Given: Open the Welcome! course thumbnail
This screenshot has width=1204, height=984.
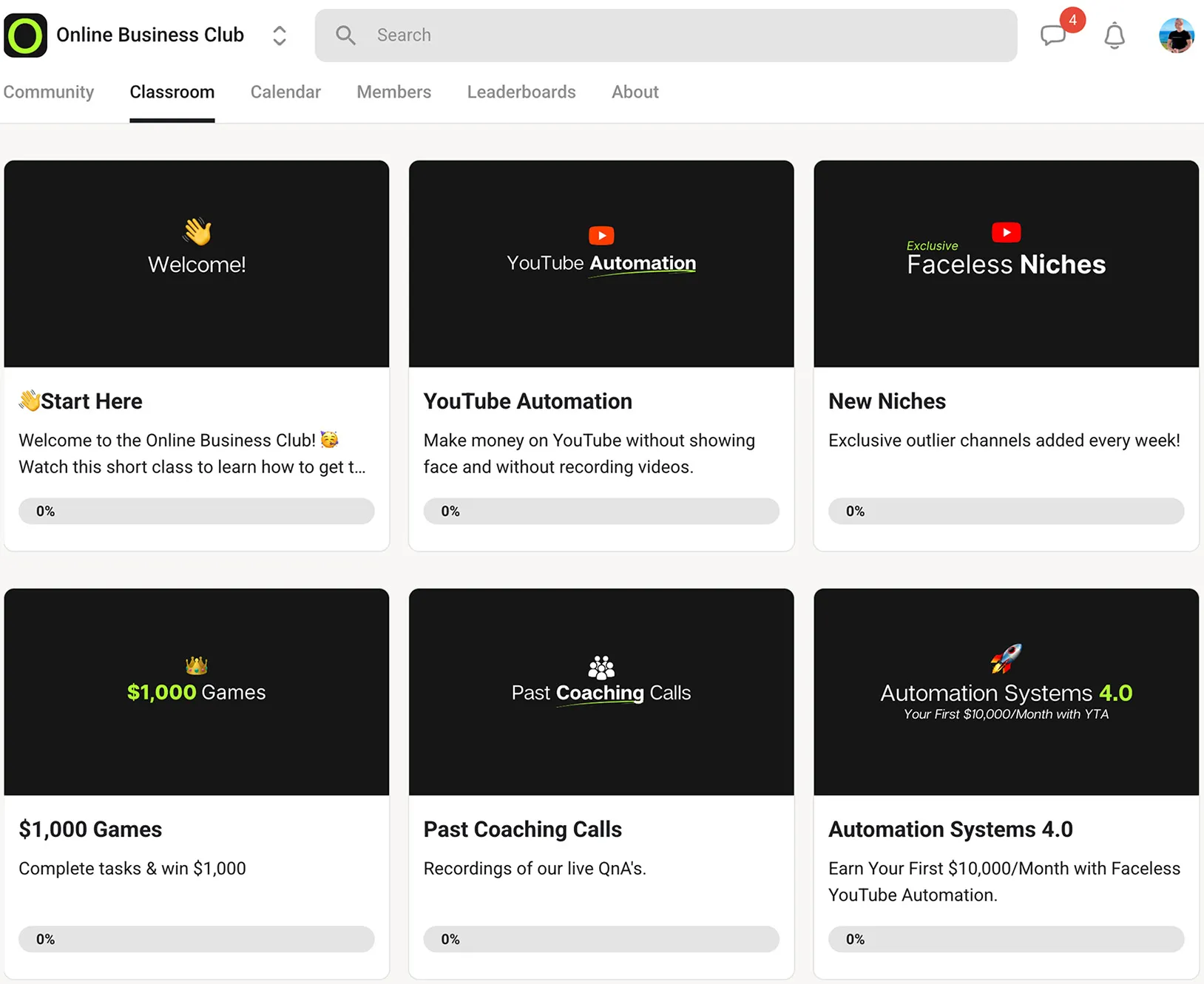Looking at the screenshot, I should (x=197, y=264).
